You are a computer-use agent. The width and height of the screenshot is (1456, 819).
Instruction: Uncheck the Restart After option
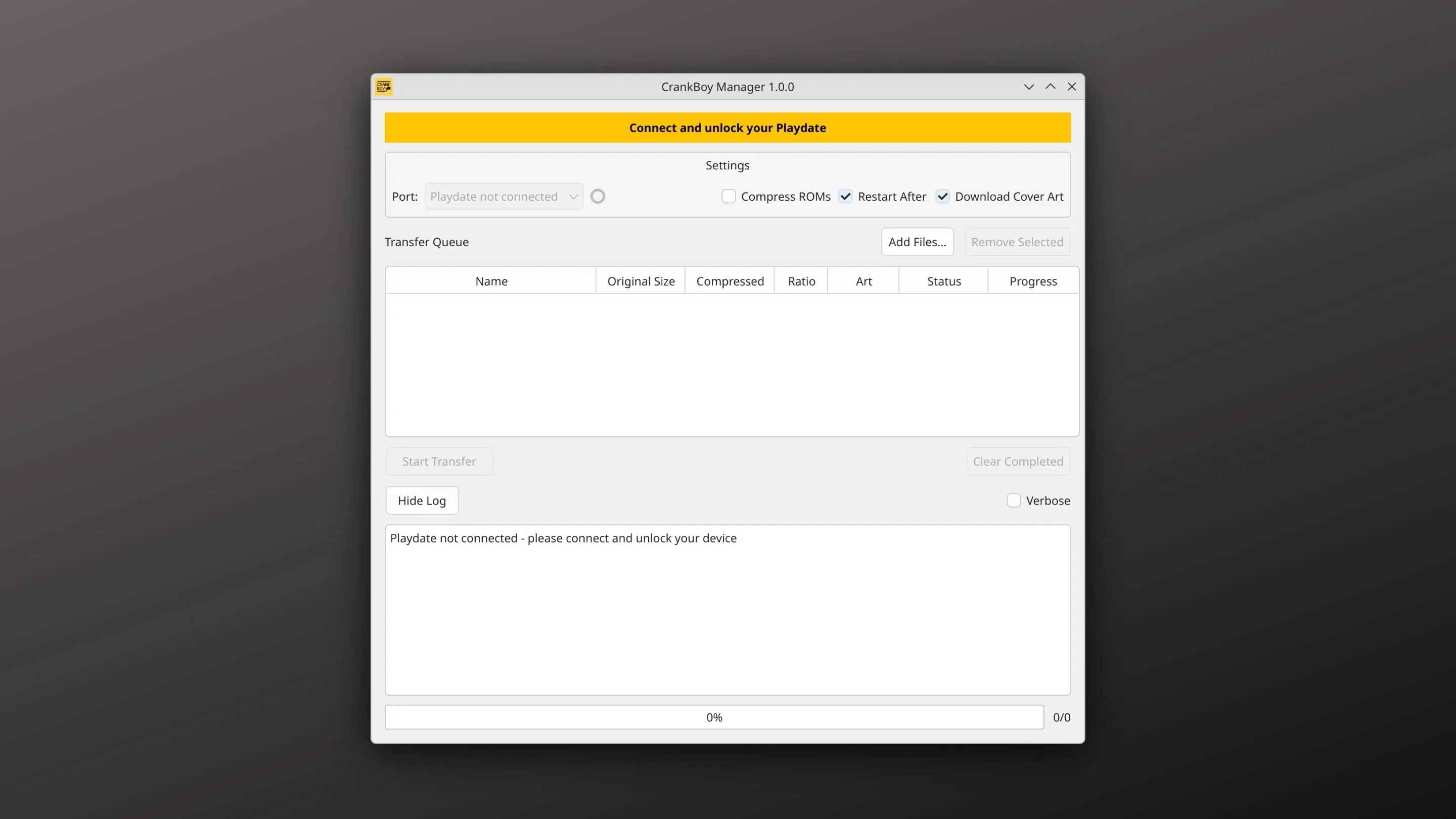click(846, 196)
